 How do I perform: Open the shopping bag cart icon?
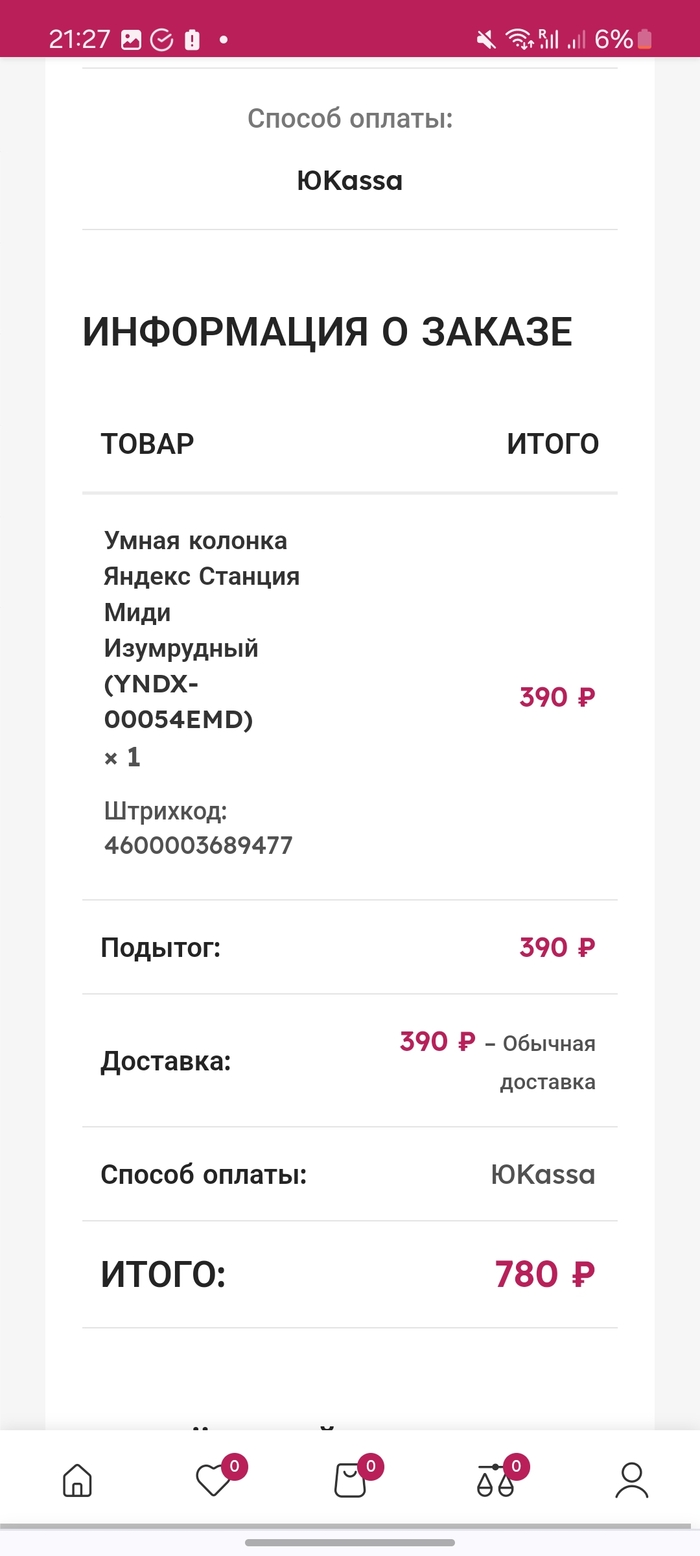pyautogui.click(x=350, y=1480)
